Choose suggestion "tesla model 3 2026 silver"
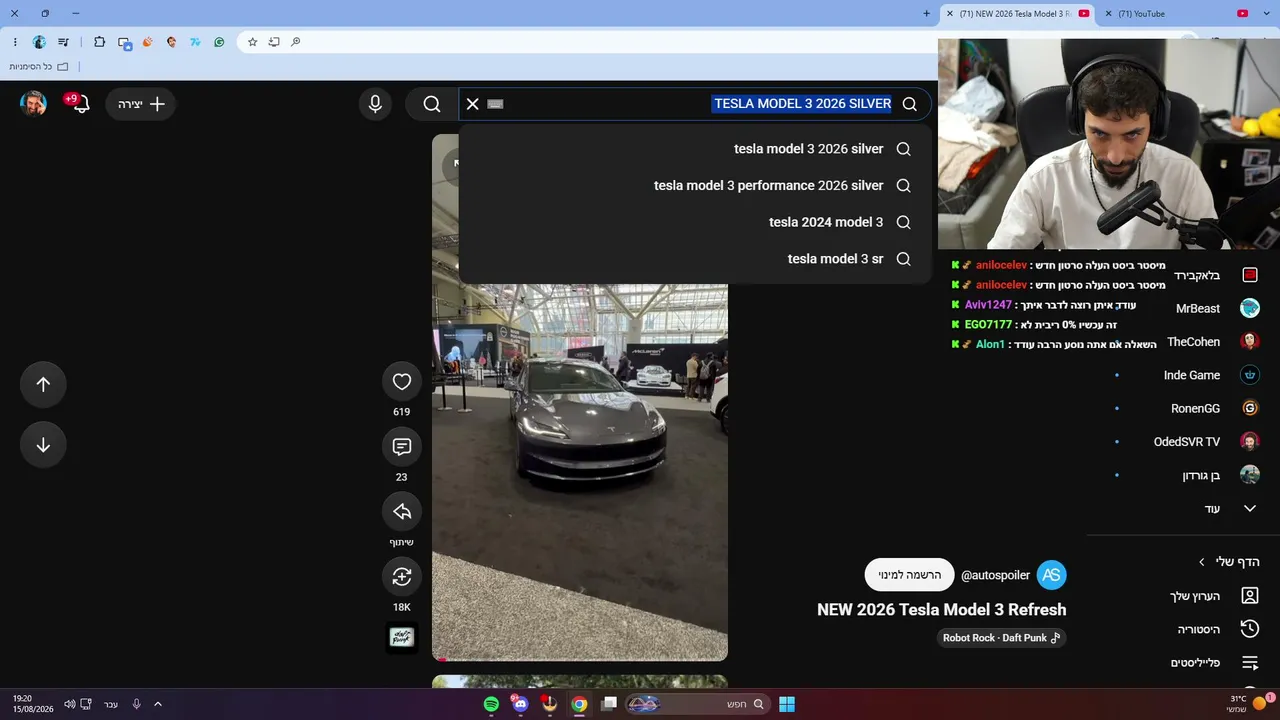1280x720 pixels. [695, 149]
